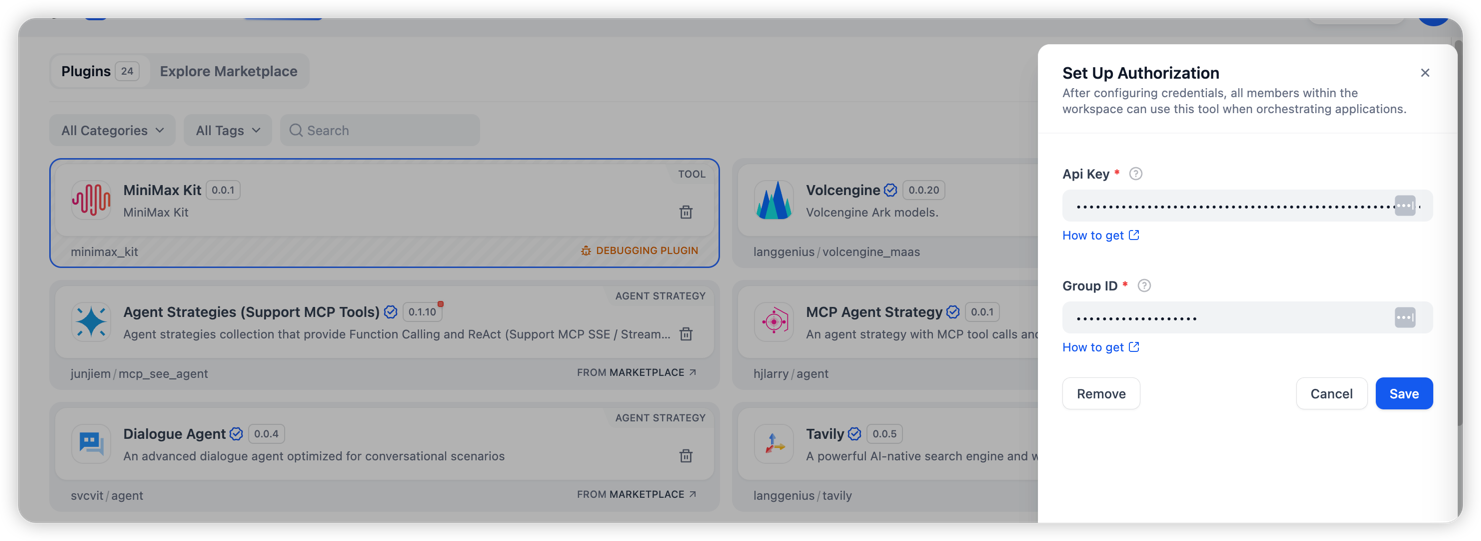The image size is (1481, 541).
Task: Click Save in authorization panel
Action: tap(1403, 394)
